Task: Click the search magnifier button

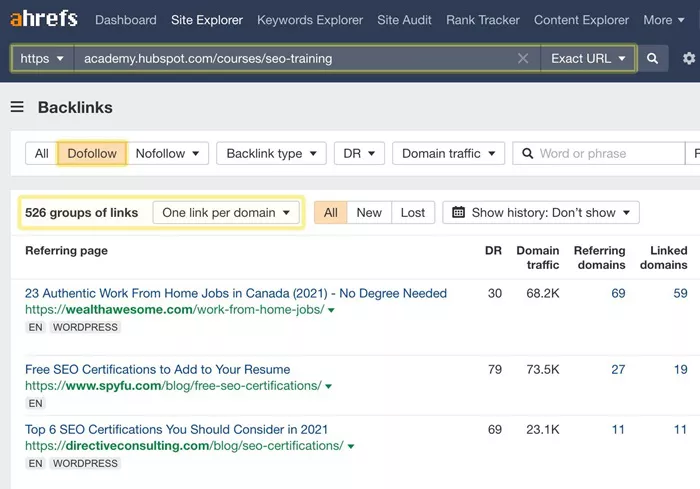Action: 652,59
